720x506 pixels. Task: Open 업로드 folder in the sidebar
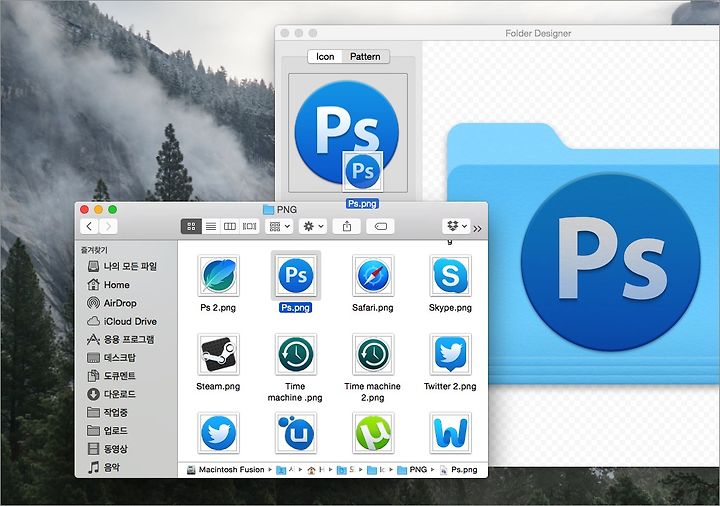coord(107,431)
